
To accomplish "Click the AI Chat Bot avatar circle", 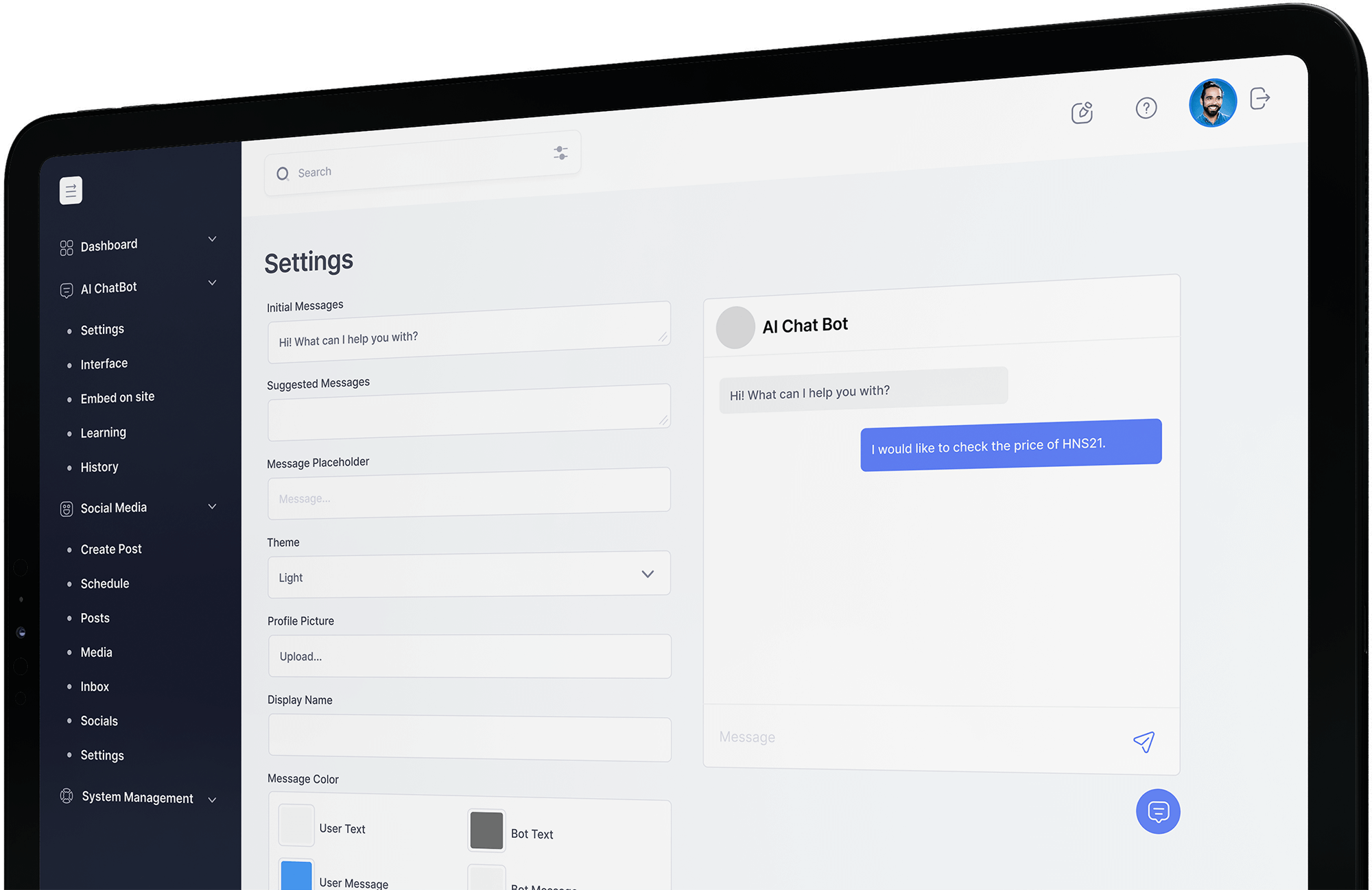I will 735,328.
